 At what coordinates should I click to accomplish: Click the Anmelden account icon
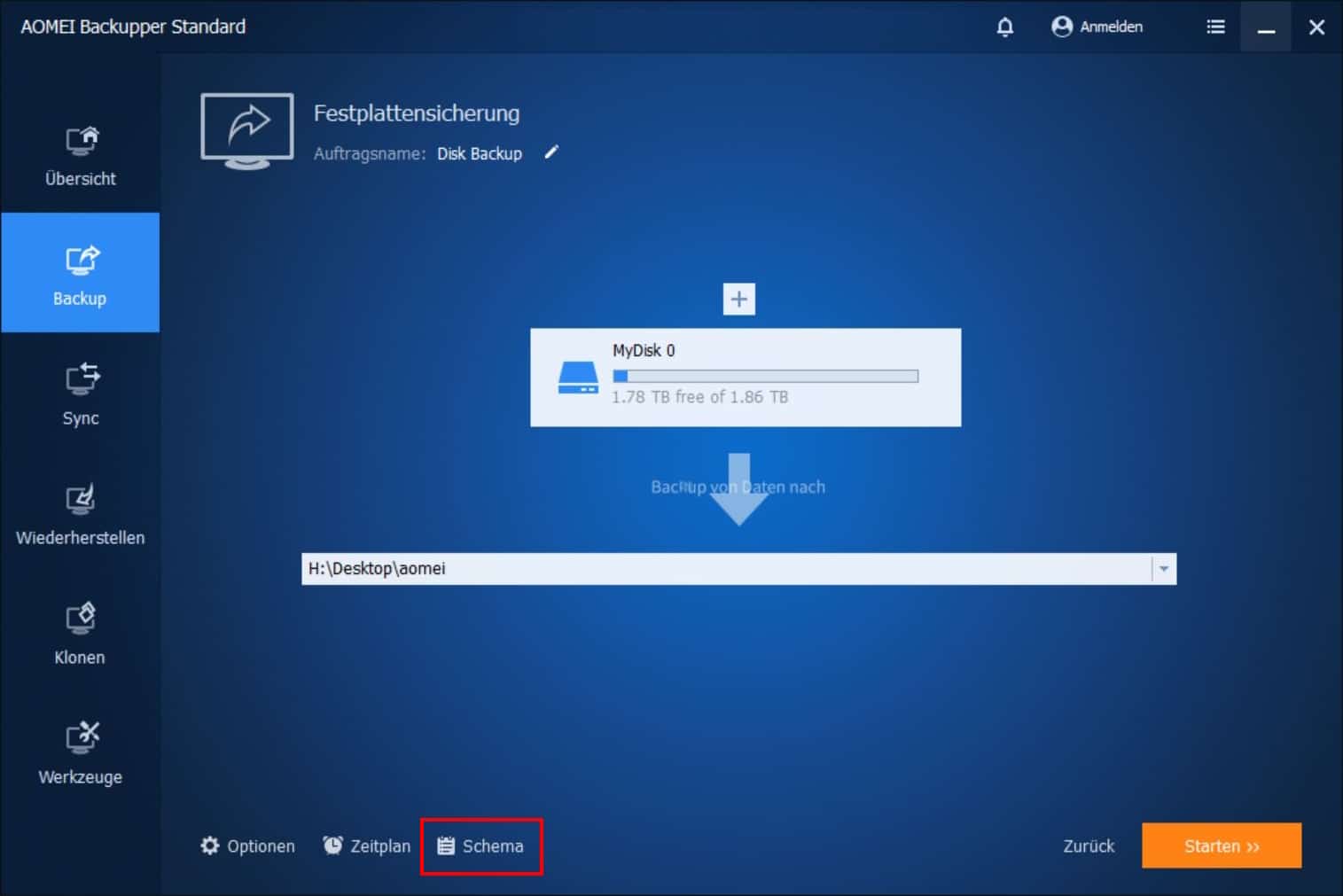(x=1061, y=27)
